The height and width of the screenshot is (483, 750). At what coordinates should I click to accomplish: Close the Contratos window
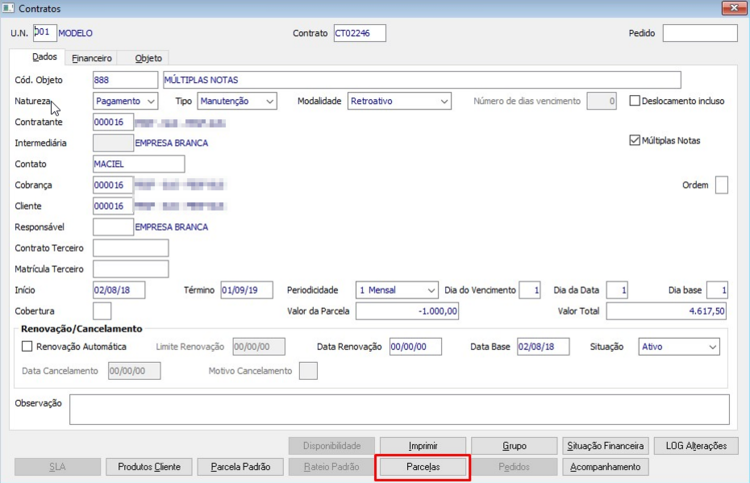click(x=734, y=8)
